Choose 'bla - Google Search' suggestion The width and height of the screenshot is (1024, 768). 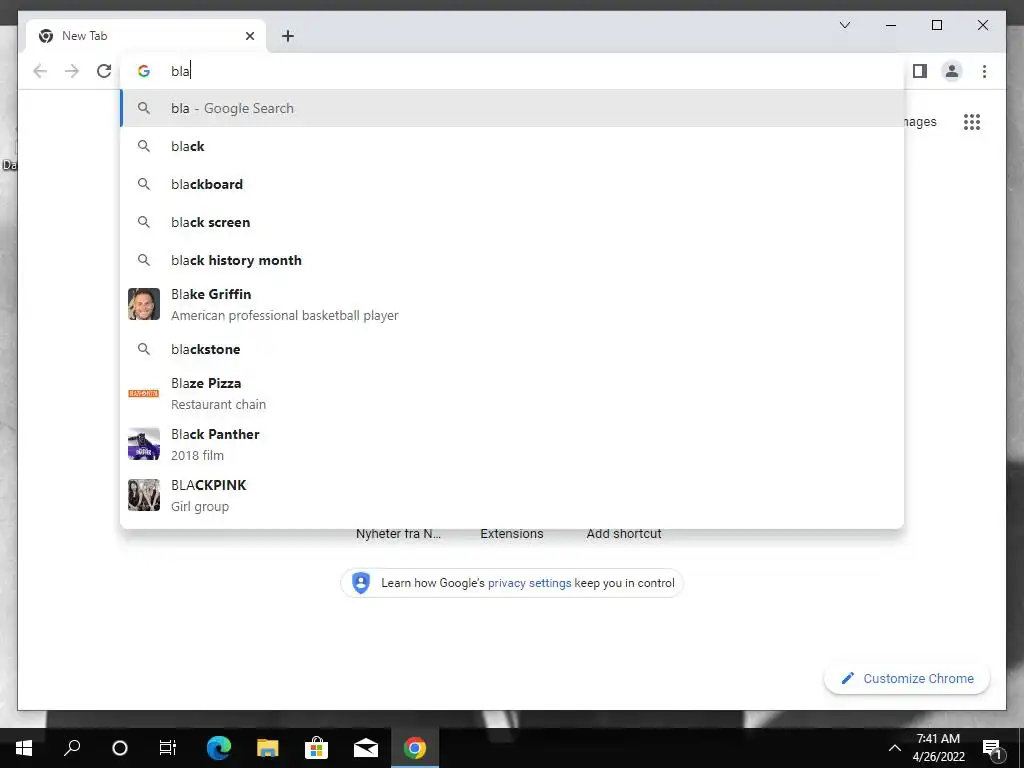click(512, 108)
